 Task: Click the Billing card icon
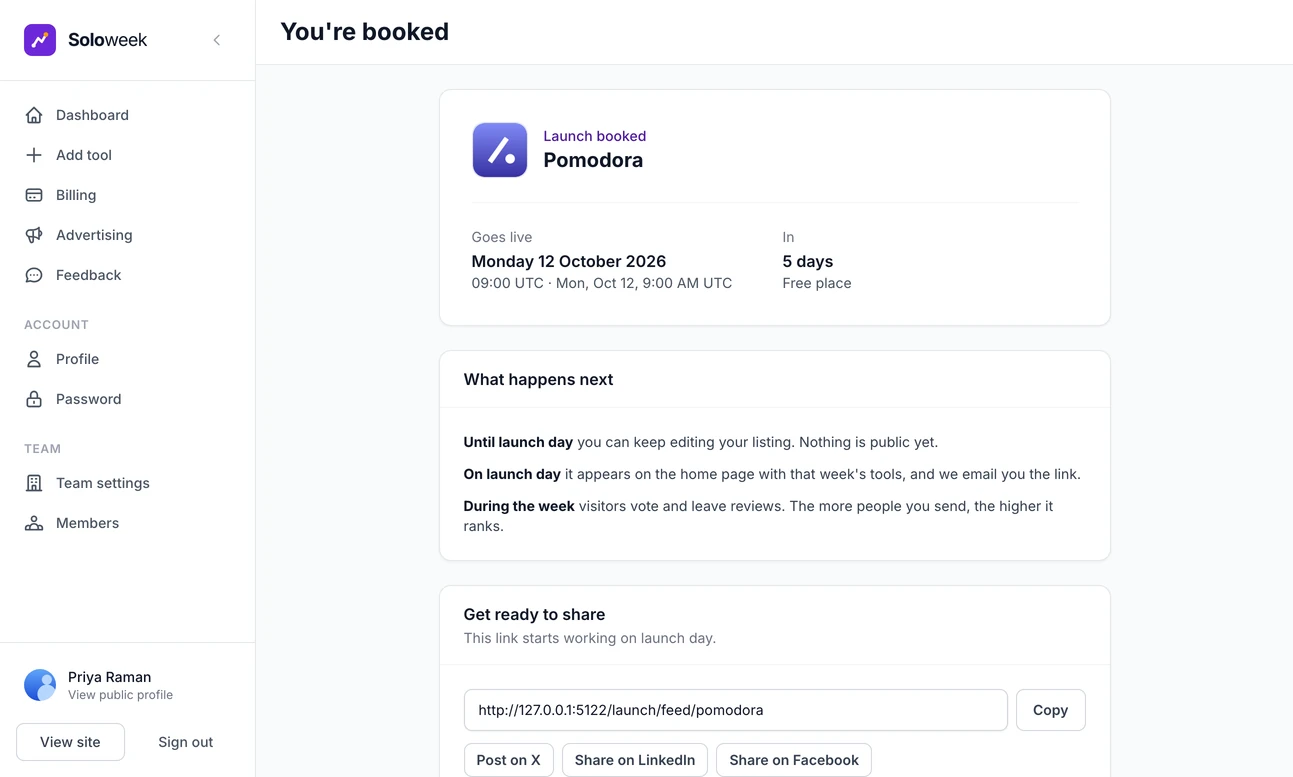tap(34, 195)
